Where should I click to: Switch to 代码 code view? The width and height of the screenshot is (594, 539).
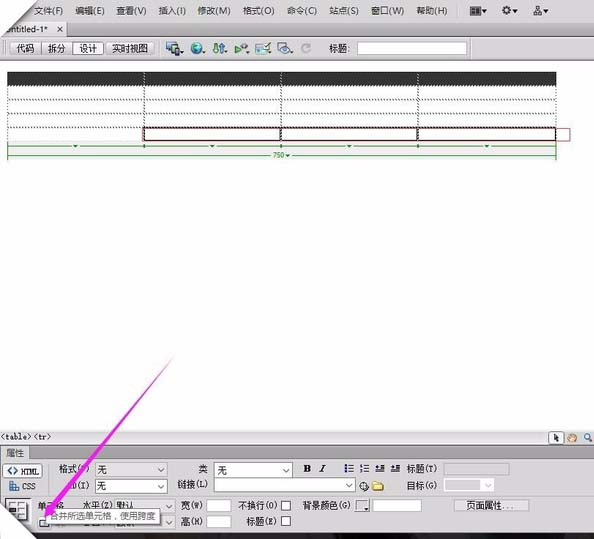pos(25,48)
